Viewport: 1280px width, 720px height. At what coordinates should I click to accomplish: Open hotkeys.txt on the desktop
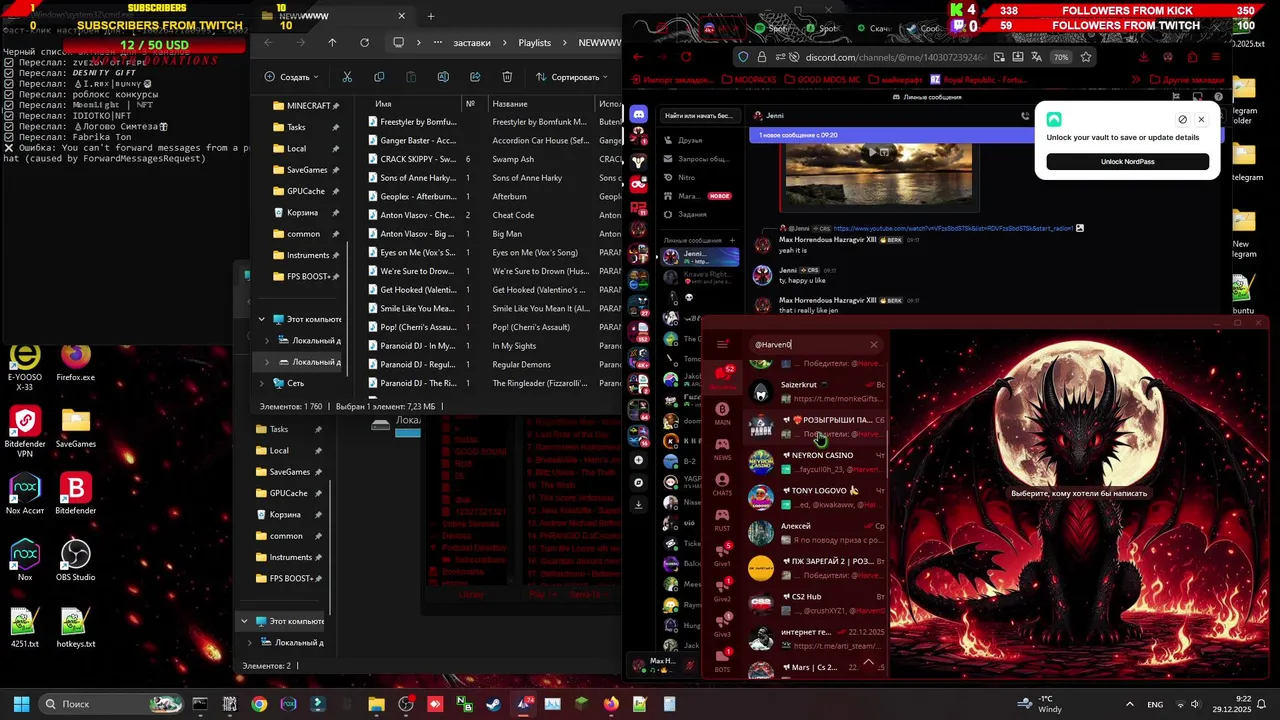click(75, 629)
